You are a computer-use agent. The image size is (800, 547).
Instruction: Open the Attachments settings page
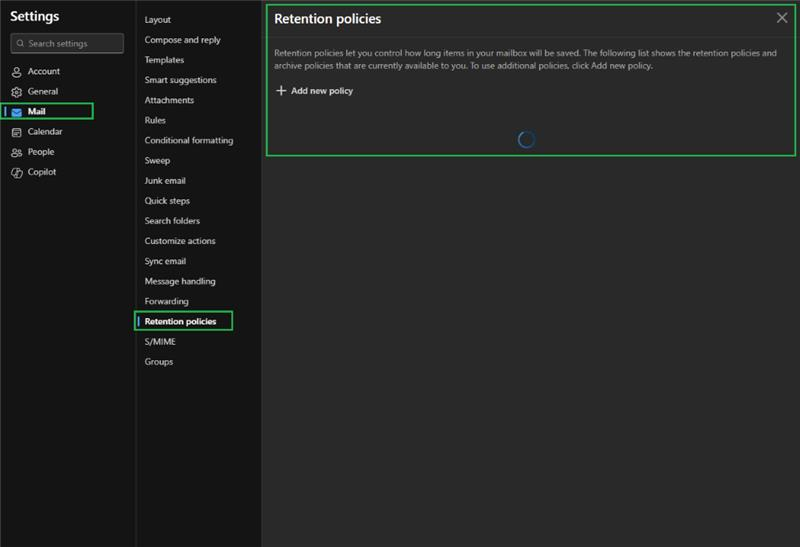tap(169, 100)
